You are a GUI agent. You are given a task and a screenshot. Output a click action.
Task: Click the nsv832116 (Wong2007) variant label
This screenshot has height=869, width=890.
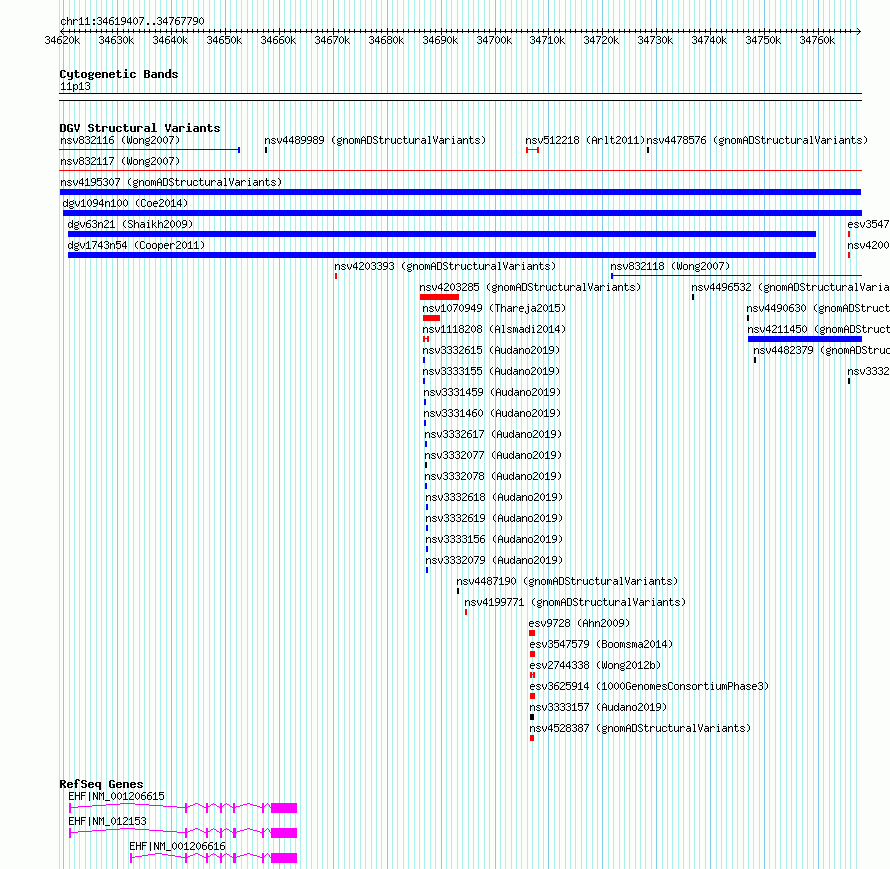coord(120,140)
